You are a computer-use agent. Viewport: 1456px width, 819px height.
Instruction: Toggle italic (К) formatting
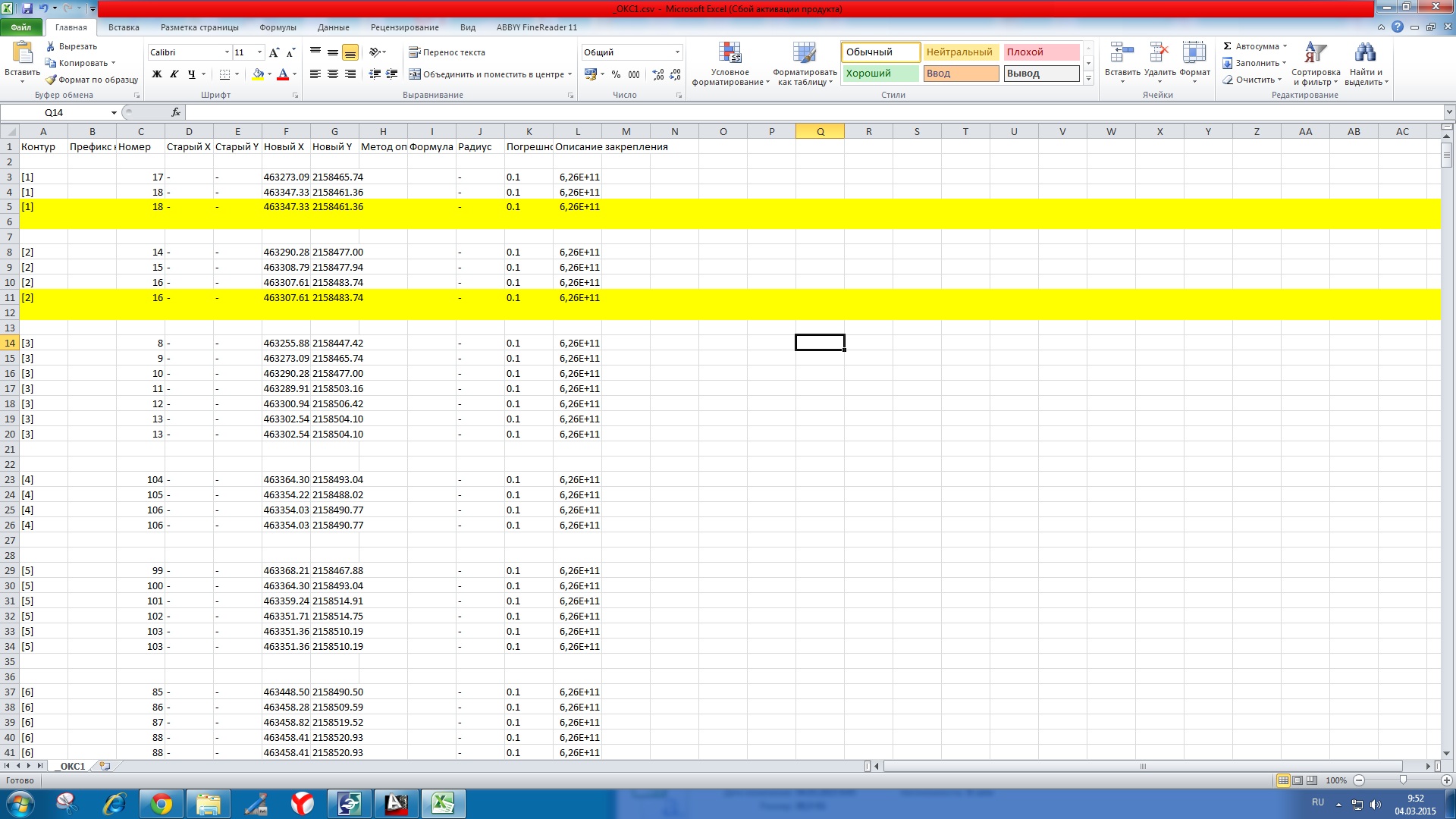click(x=174, y=74)
